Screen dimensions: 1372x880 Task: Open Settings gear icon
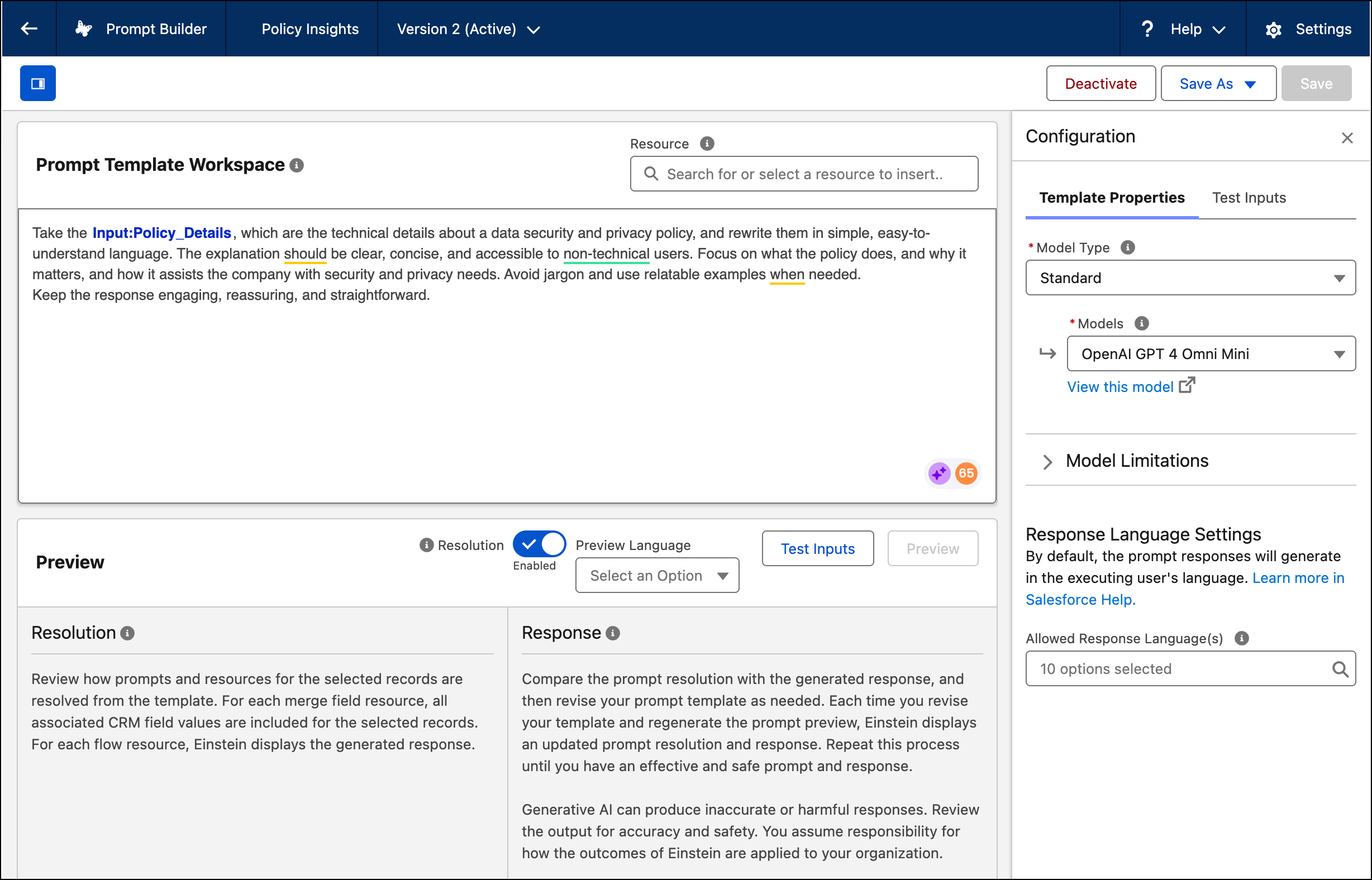tap(1273, 30)
